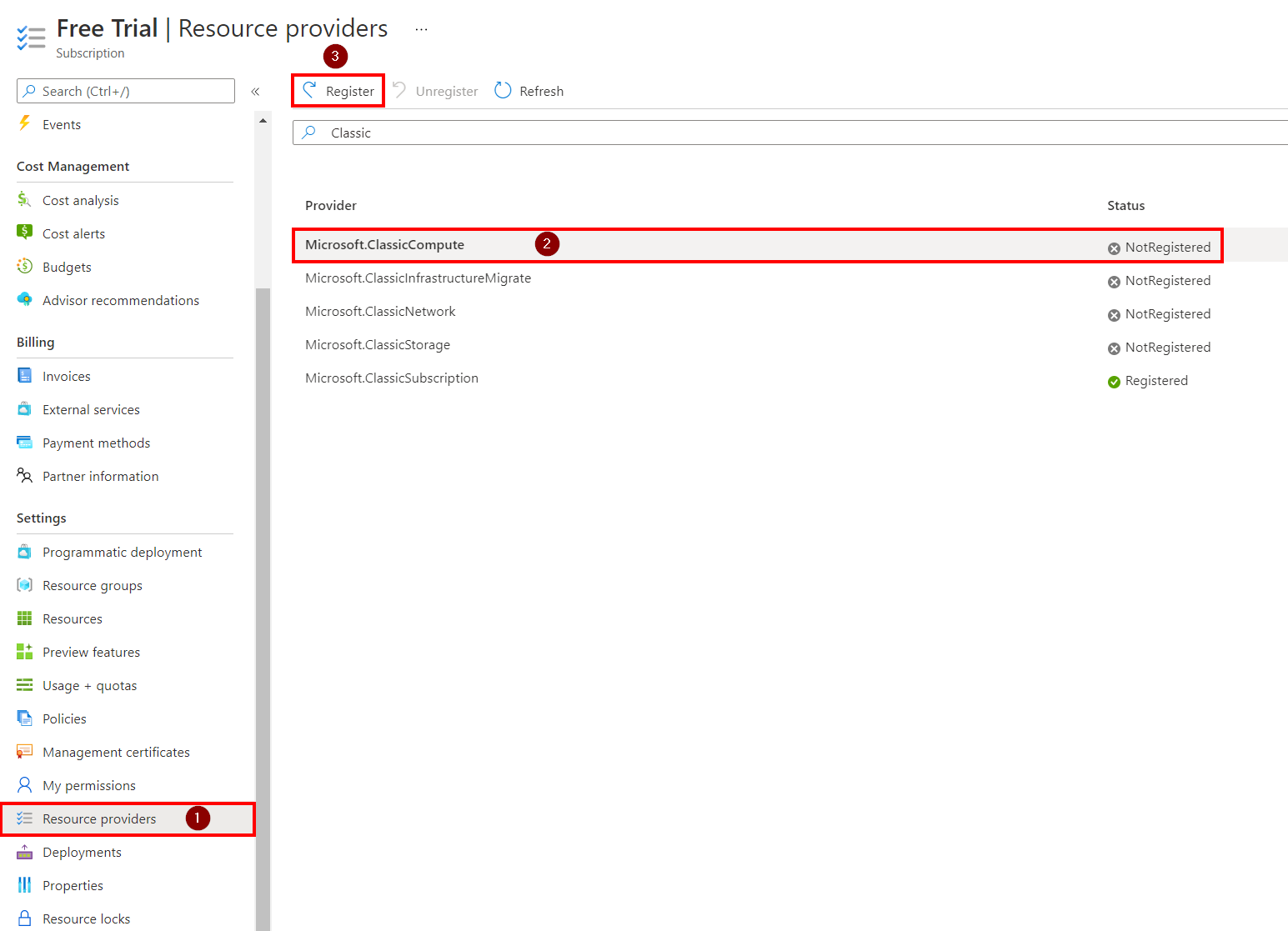Click the Preview features icon
1288x931 pixels.
click(24, 651)
